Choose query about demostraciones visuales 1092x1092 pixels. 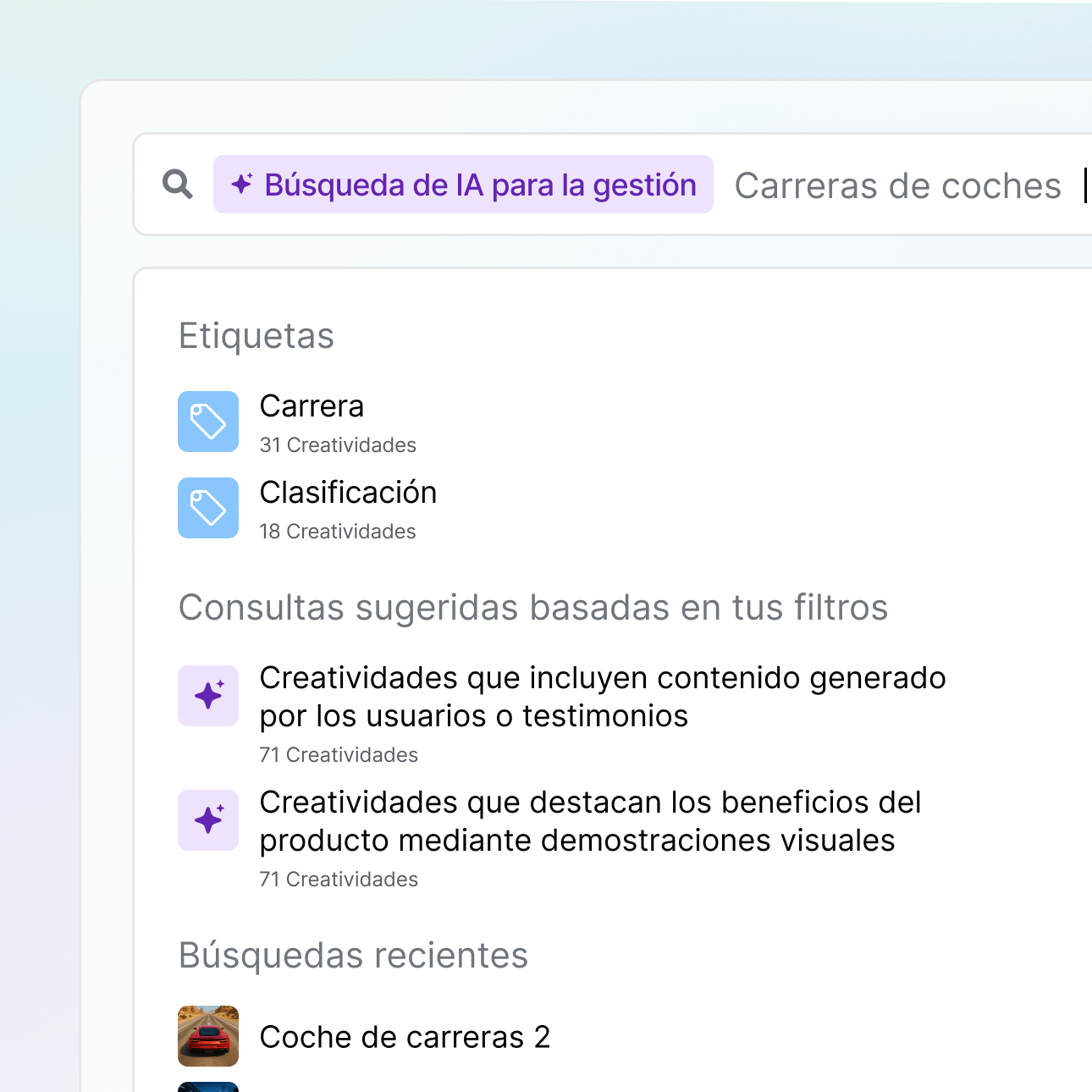(590, 820)
